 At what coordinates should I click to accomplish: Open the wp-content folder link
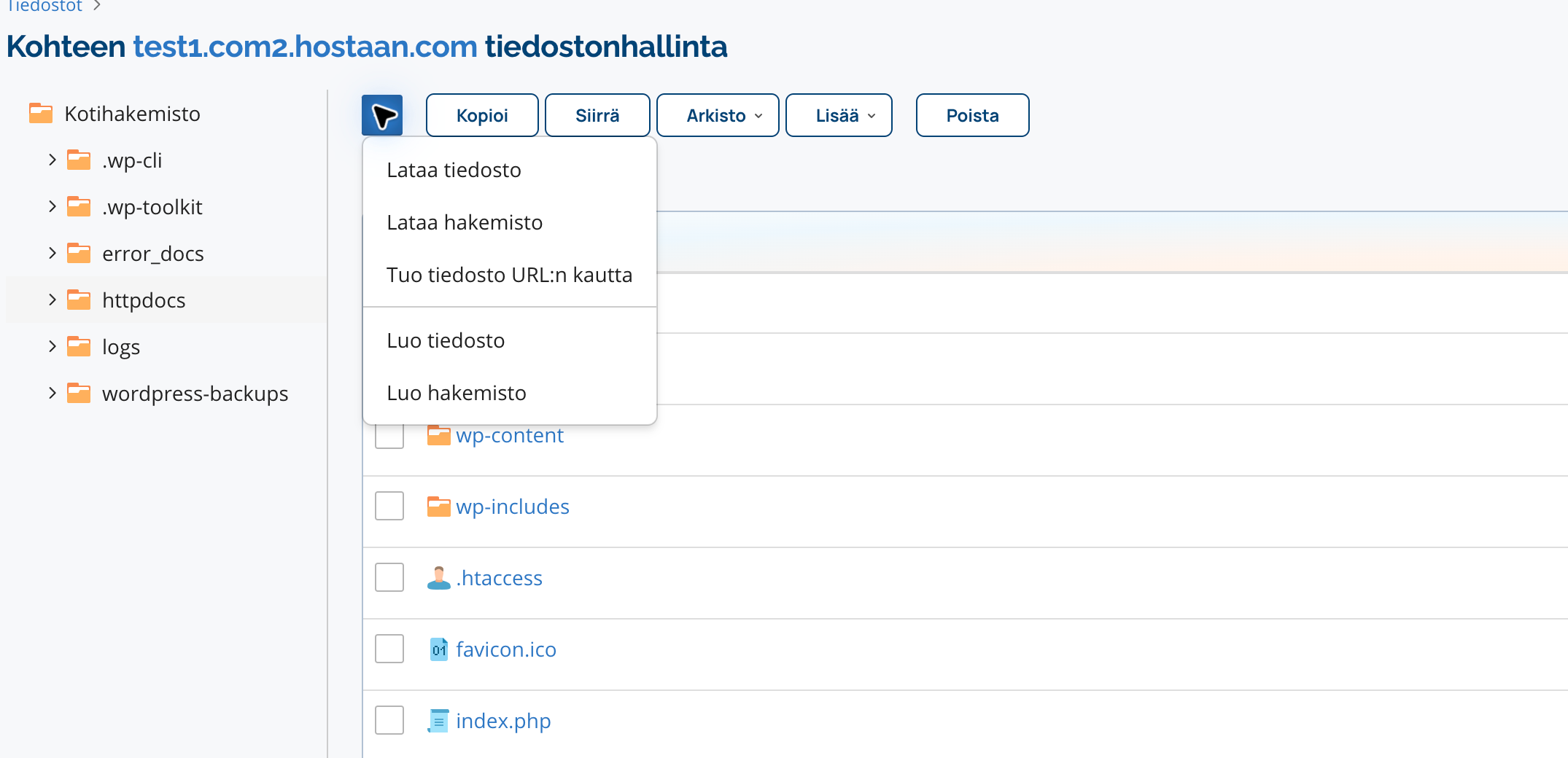click(x=510, y=436)
